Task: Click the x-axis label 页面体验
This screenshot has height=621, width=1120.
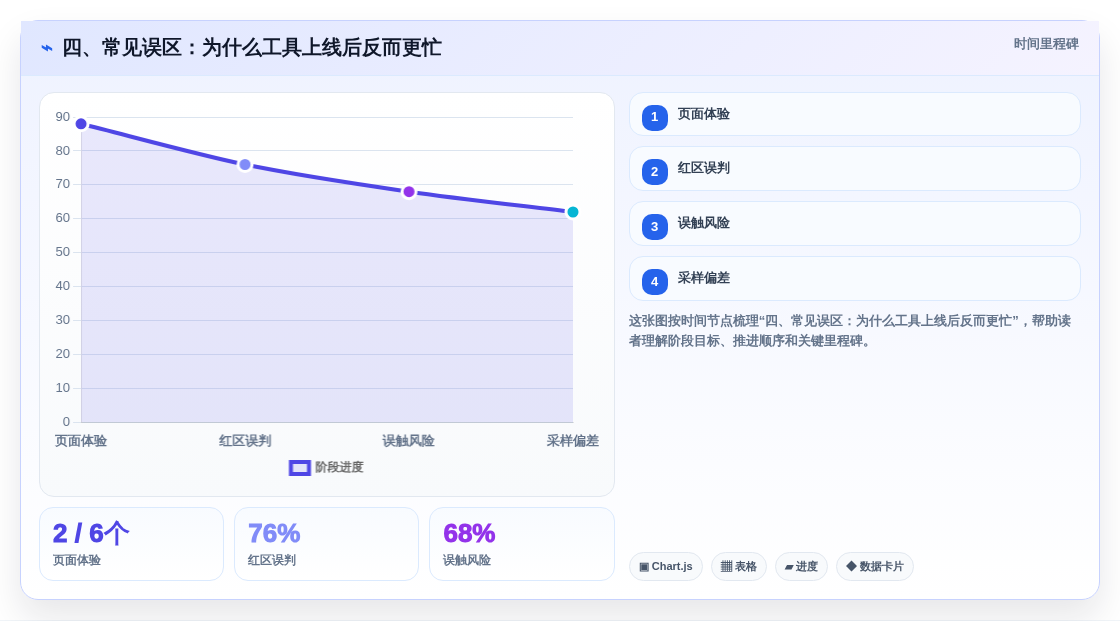Action: coord(81,441)
